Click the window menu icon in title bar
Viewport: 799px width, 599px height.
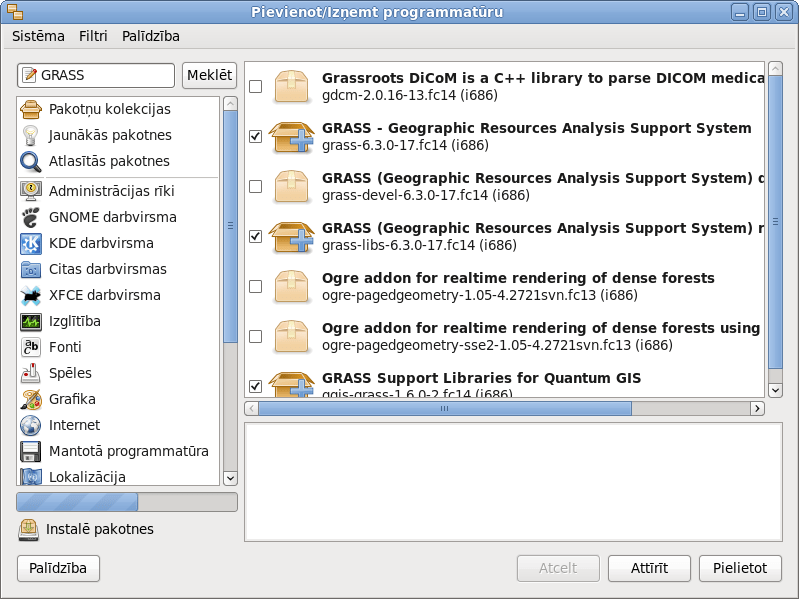pyautogui.click(x=15, y=12)
